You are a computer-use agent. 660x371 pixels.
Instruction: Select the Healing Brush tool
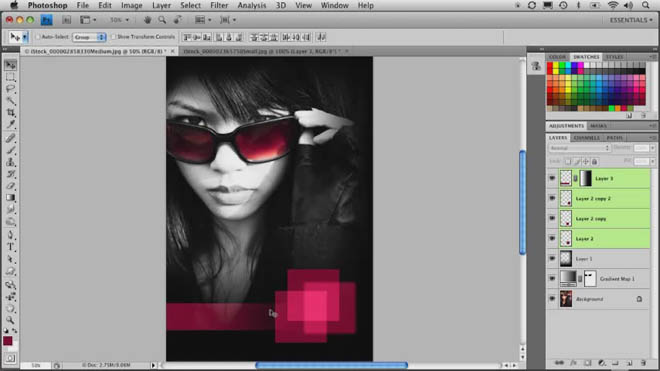[11, 138]
